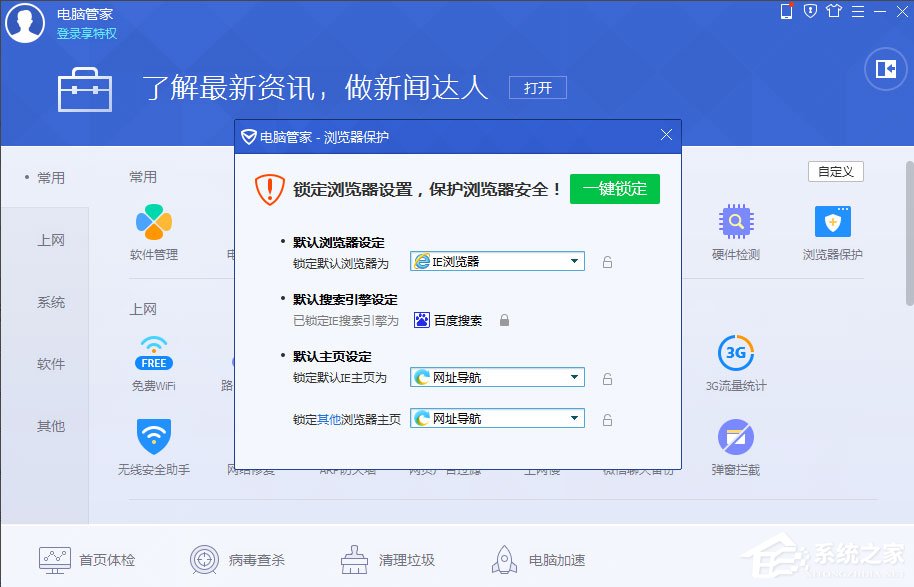Click the 一键锁定 lock button
The height and width of the screenshot is (587, 914).
(615, 189)
